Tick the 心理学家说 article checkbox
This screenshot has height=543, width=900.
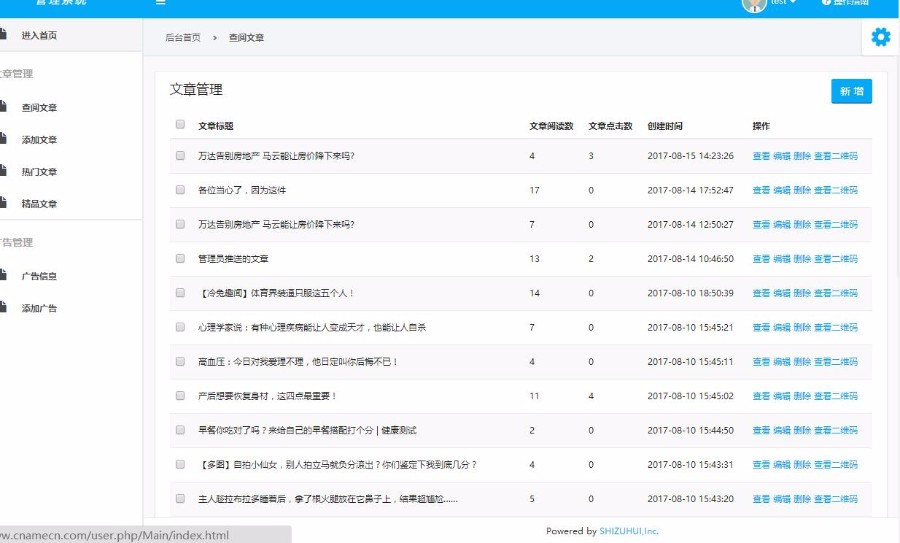[180, 327]
